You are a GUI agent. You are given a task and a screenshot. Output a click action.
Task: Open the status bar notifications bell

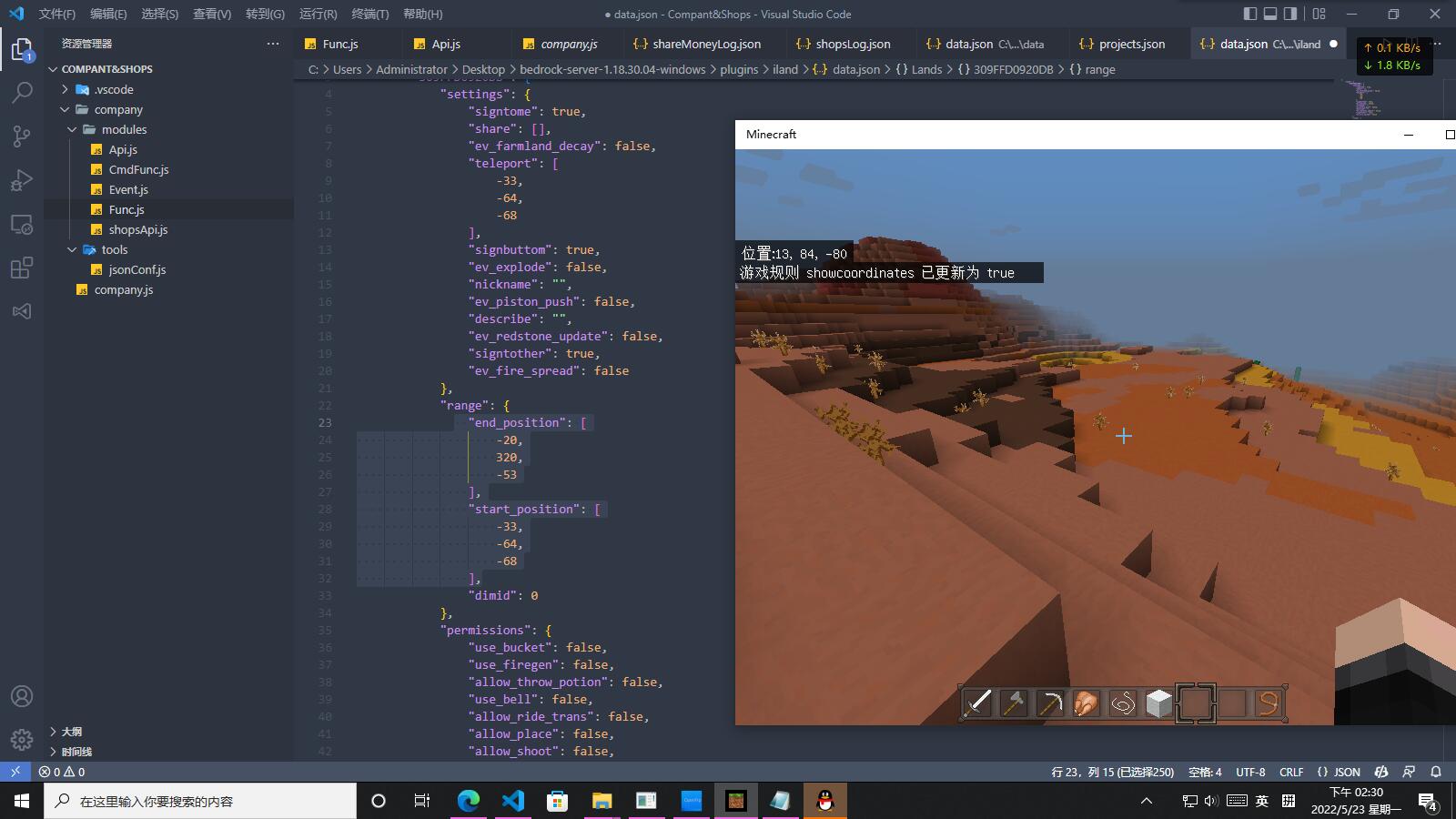tap(1436, 772)
